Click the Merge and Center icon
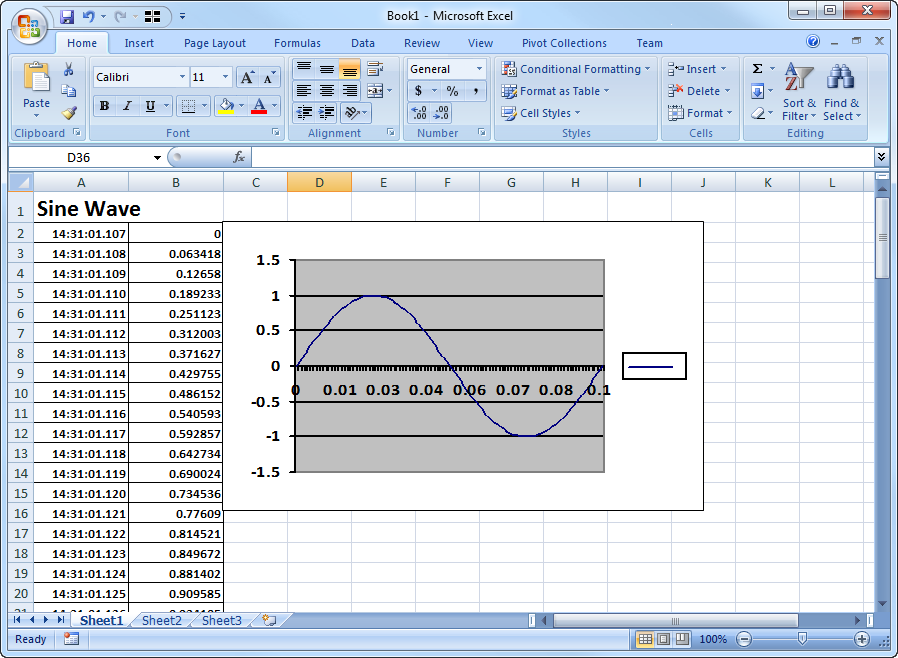898x658 pixels. point(374,91)
